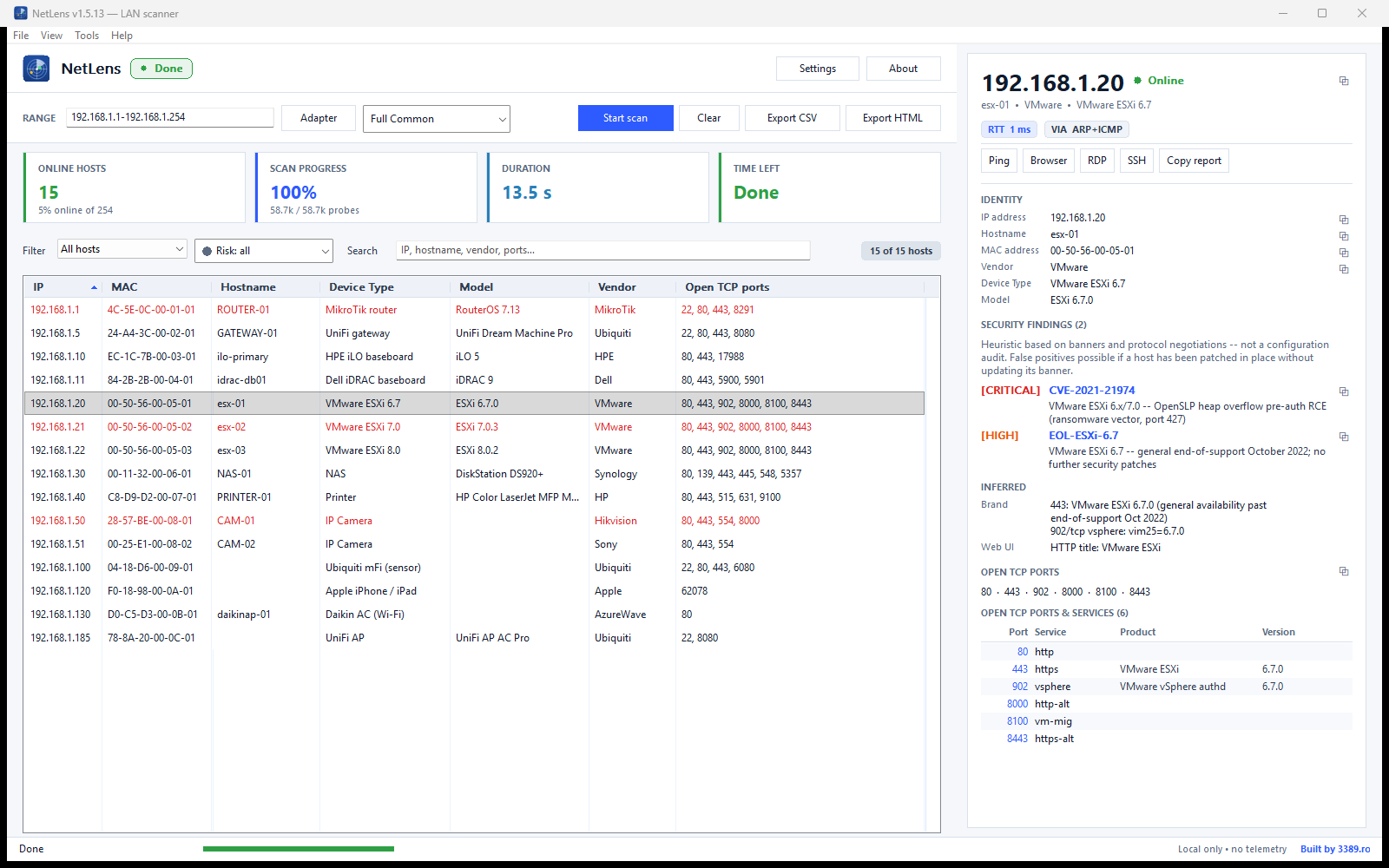Open the Tools menu
Viewport: 1389px width, 868px height.
87,36
